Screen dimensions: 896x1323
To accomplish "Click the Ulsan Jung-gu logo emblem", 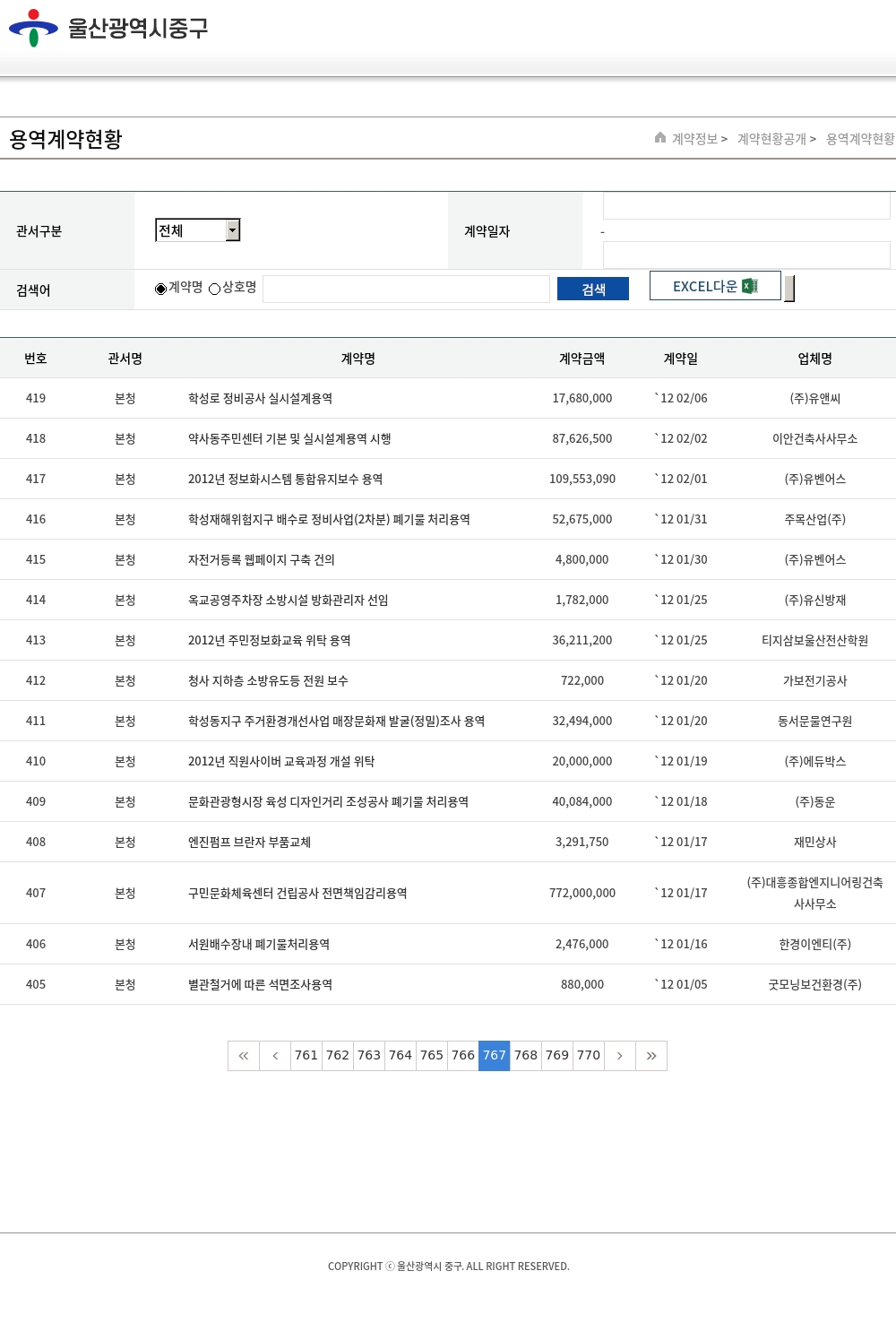I will point(33,28).
